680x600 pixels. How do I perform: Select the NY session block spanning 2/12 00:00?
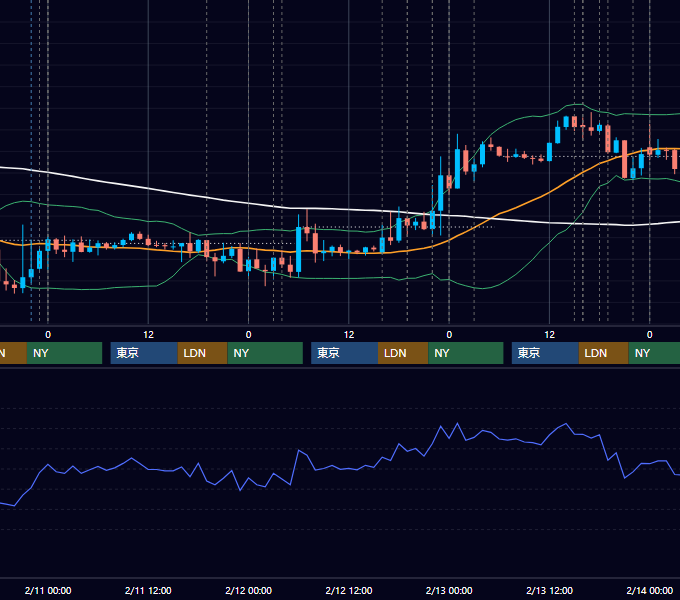pos(265,353)
